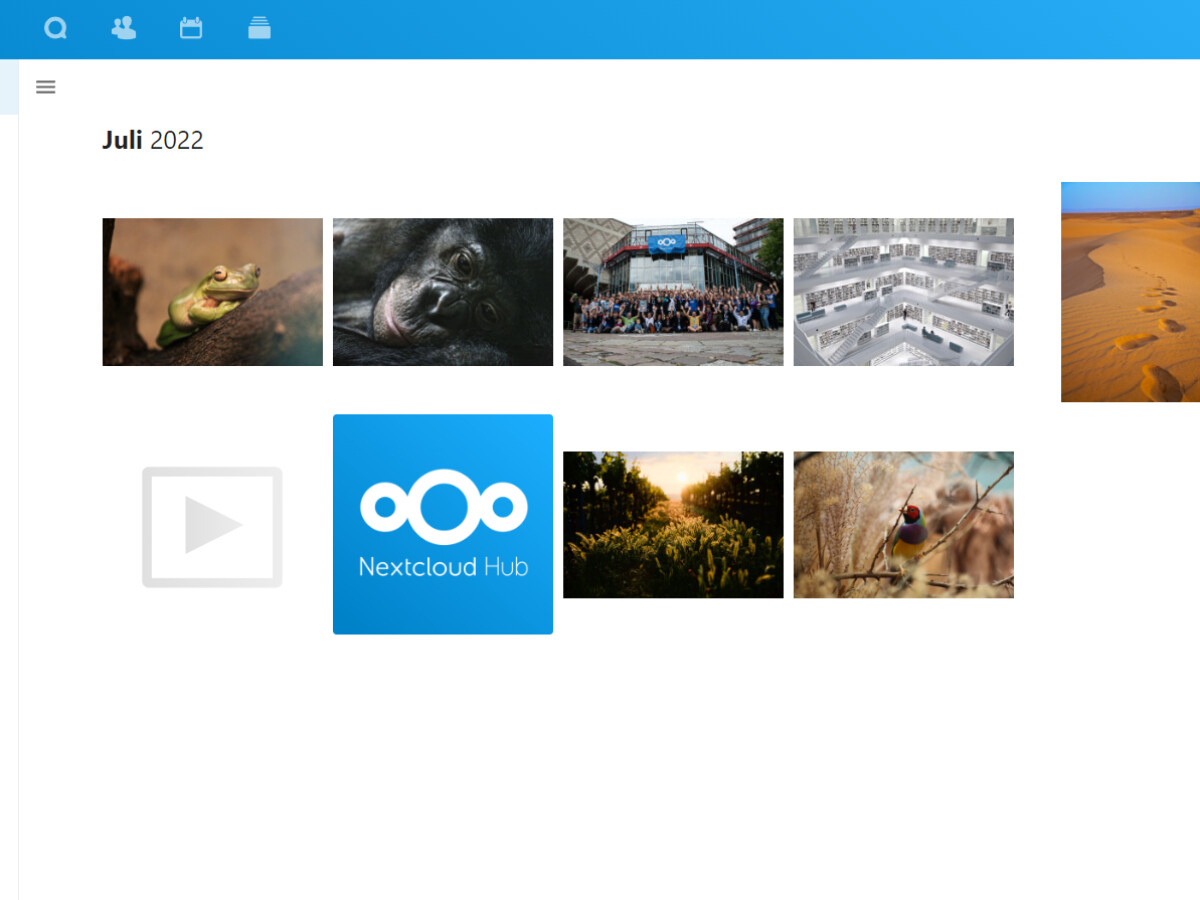The image size is (1200, 900).
Task: Open the Nextcloud Hub image
Action: [x=443, y=524]
